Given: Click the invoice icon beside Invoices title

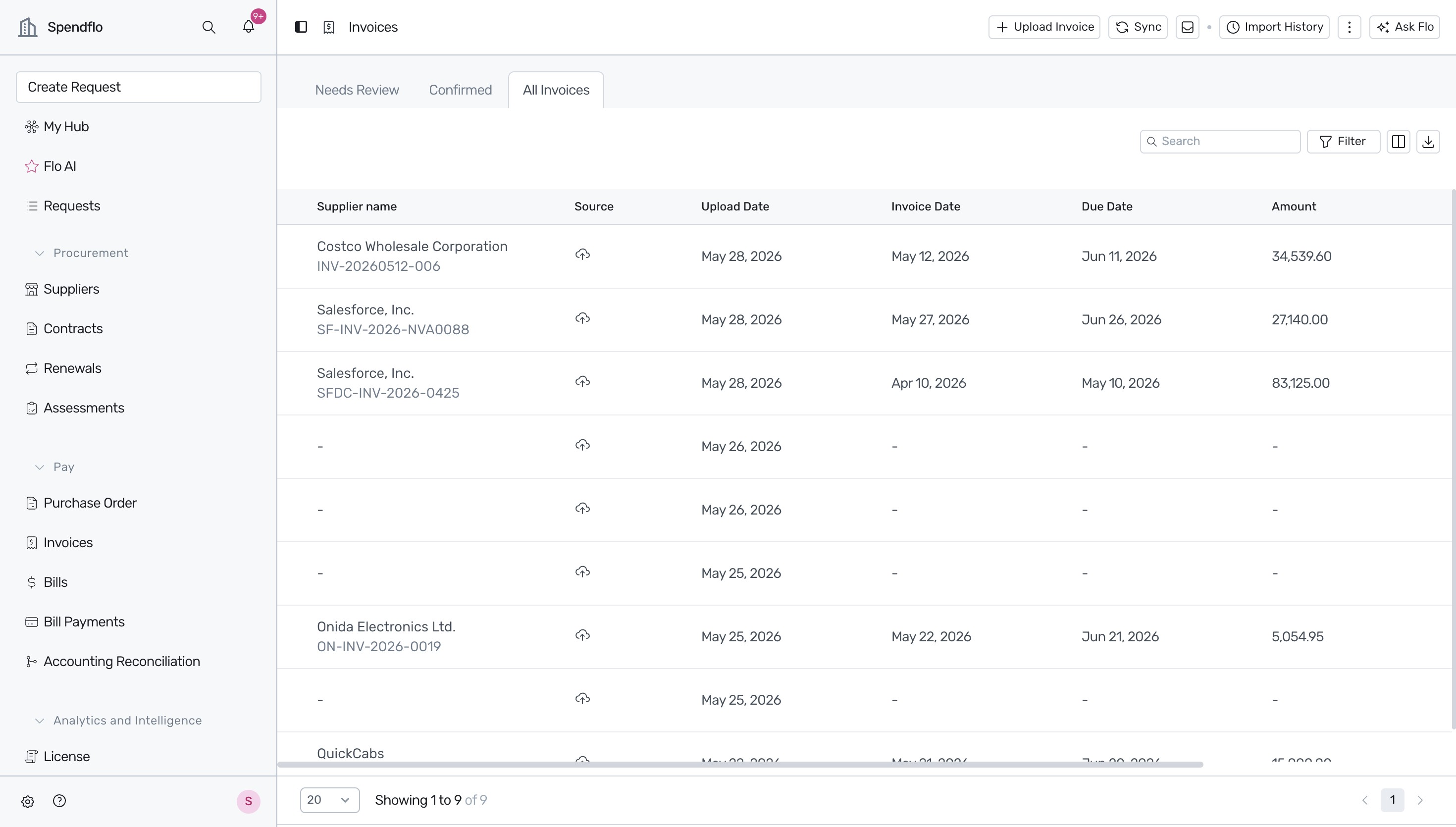Looking at the screenshot, I should (329, 27).
